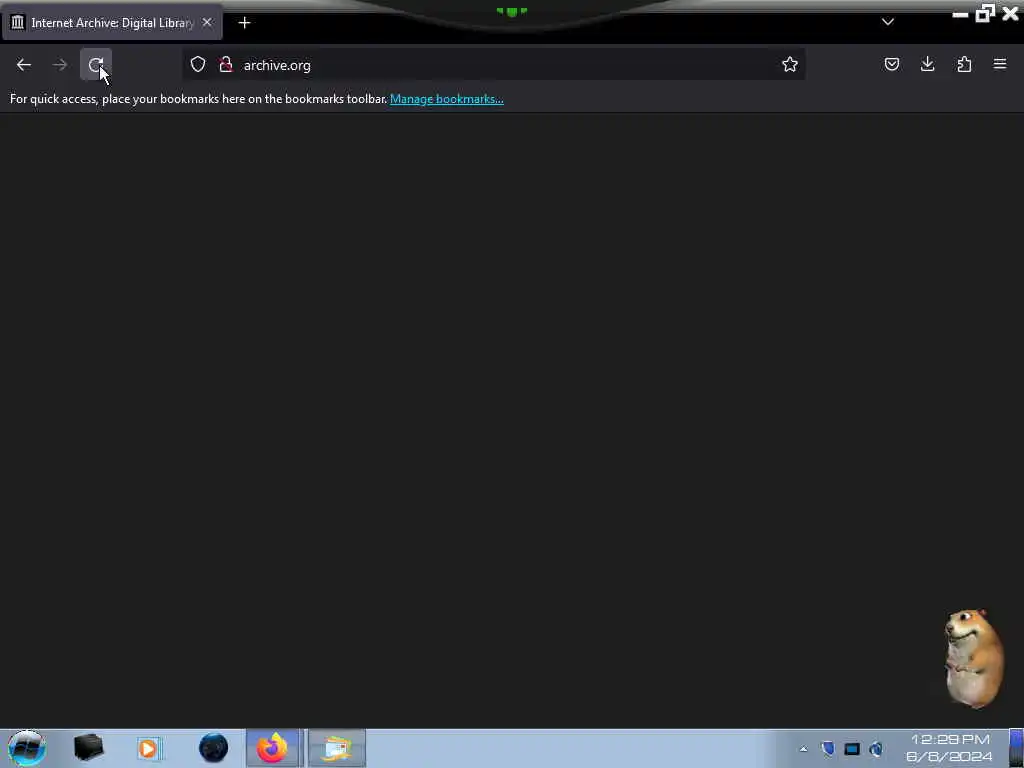This screenshot has height=768, width=1024.
Task: Open the media player taskbar icon
Action: coord(148,748)
